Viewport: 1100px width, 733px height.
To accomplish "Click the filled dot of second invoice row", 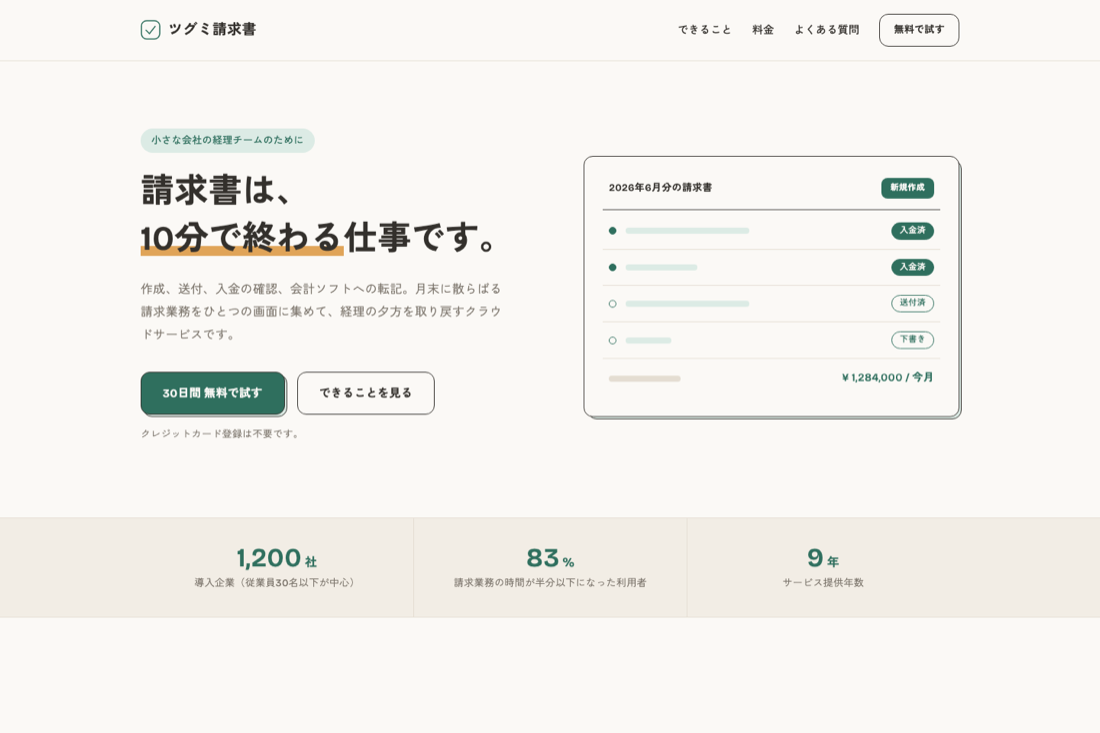I will (x=612, y=267).
